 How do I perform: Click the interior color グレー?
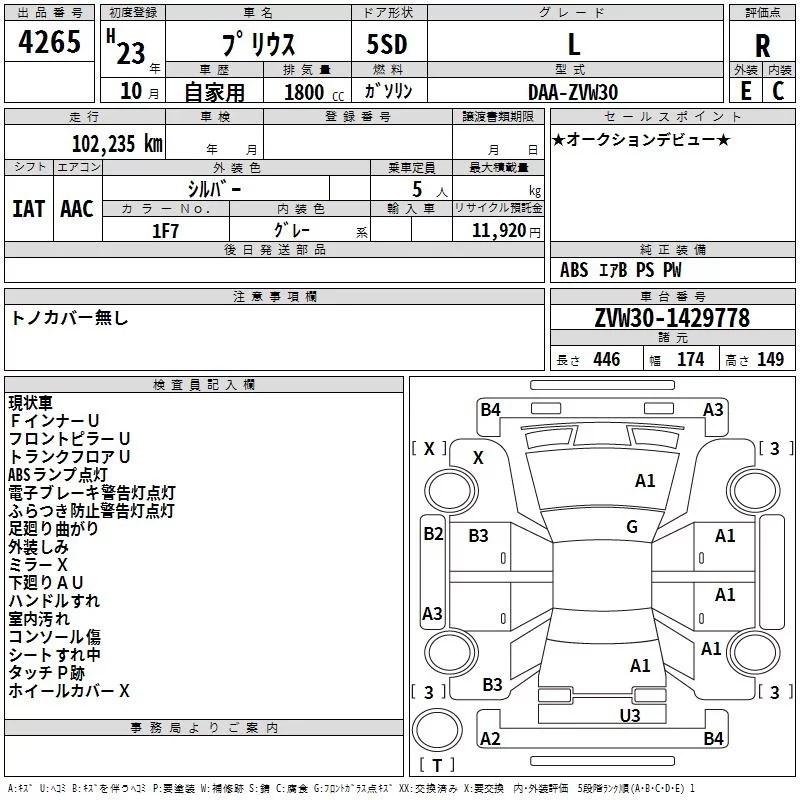pos(292,230)
